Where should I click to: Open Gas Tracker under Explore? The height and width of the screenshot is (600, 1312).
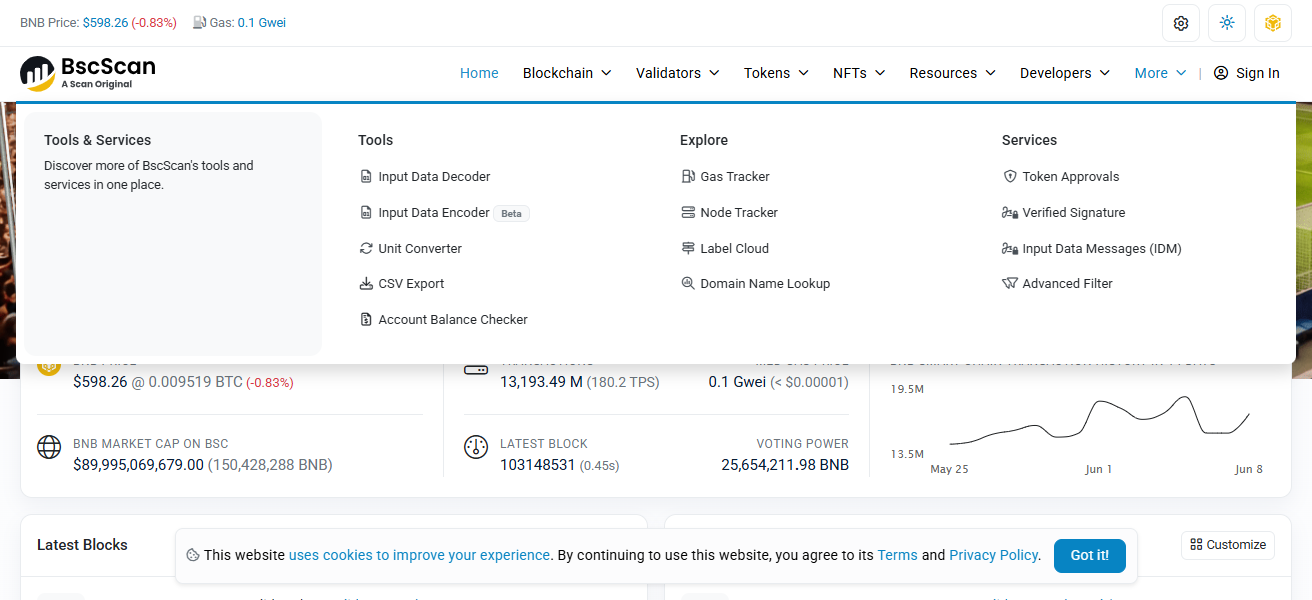[726, 177]
